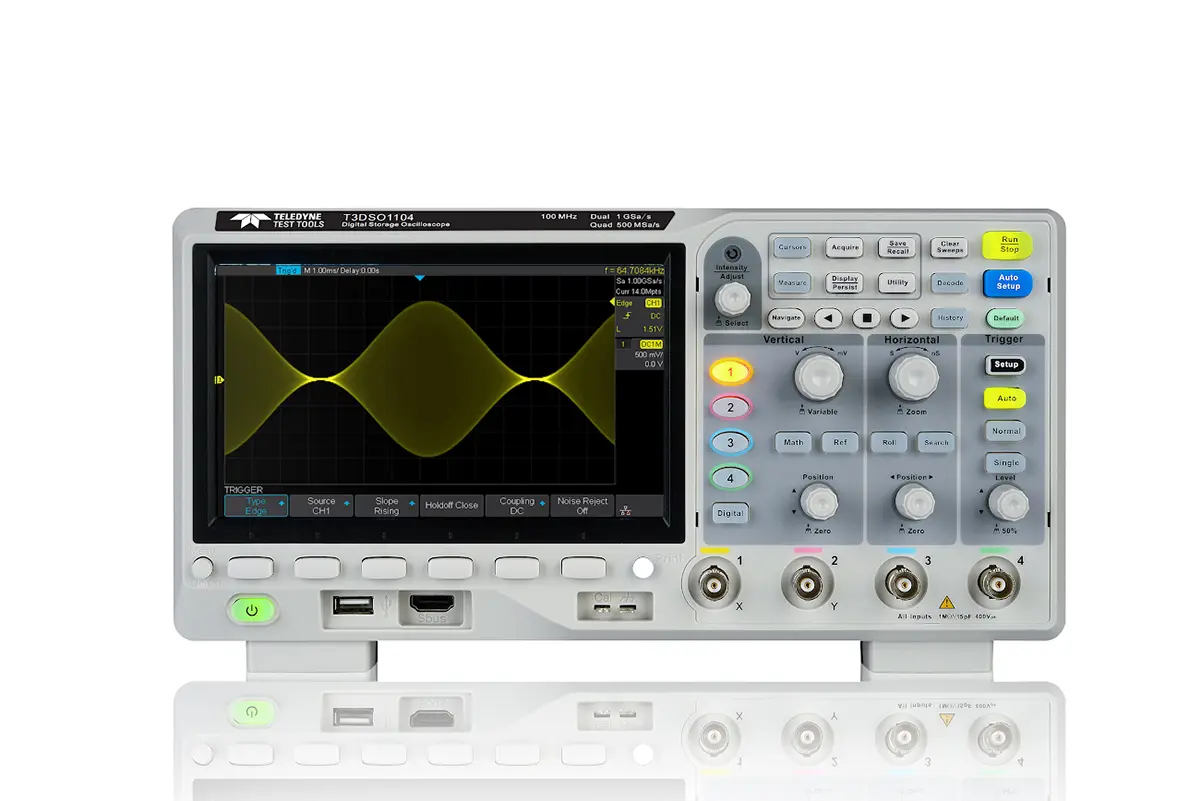This screenshot has width=1201, height=801.
Task: Toggle channel 1 with the yellow button
Action: 730,372
